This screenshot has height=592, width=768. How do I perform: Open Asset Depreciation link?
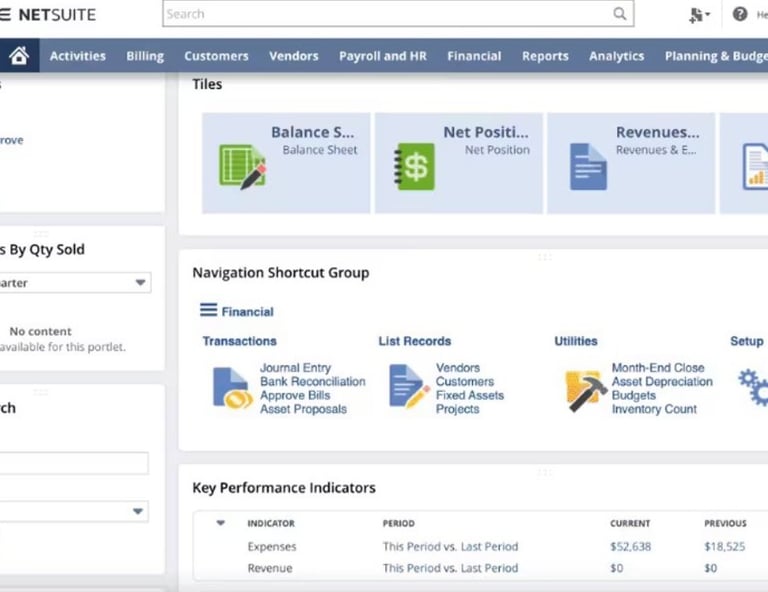pos(662,381)
